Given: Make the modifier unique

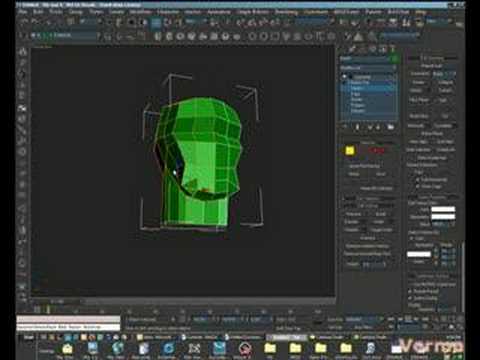Looking at the screenshot, I should pyautogui.click(x=369, y=127).
